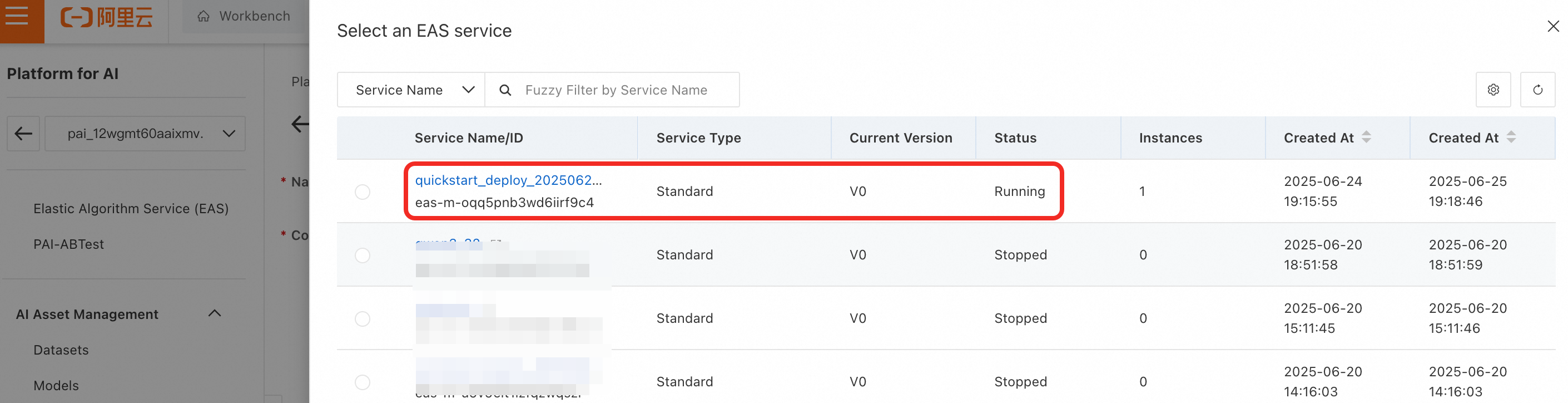Select the radio button for 18:51:58 service
This screenshot has width=1568, height=403.
pos(362,255)
